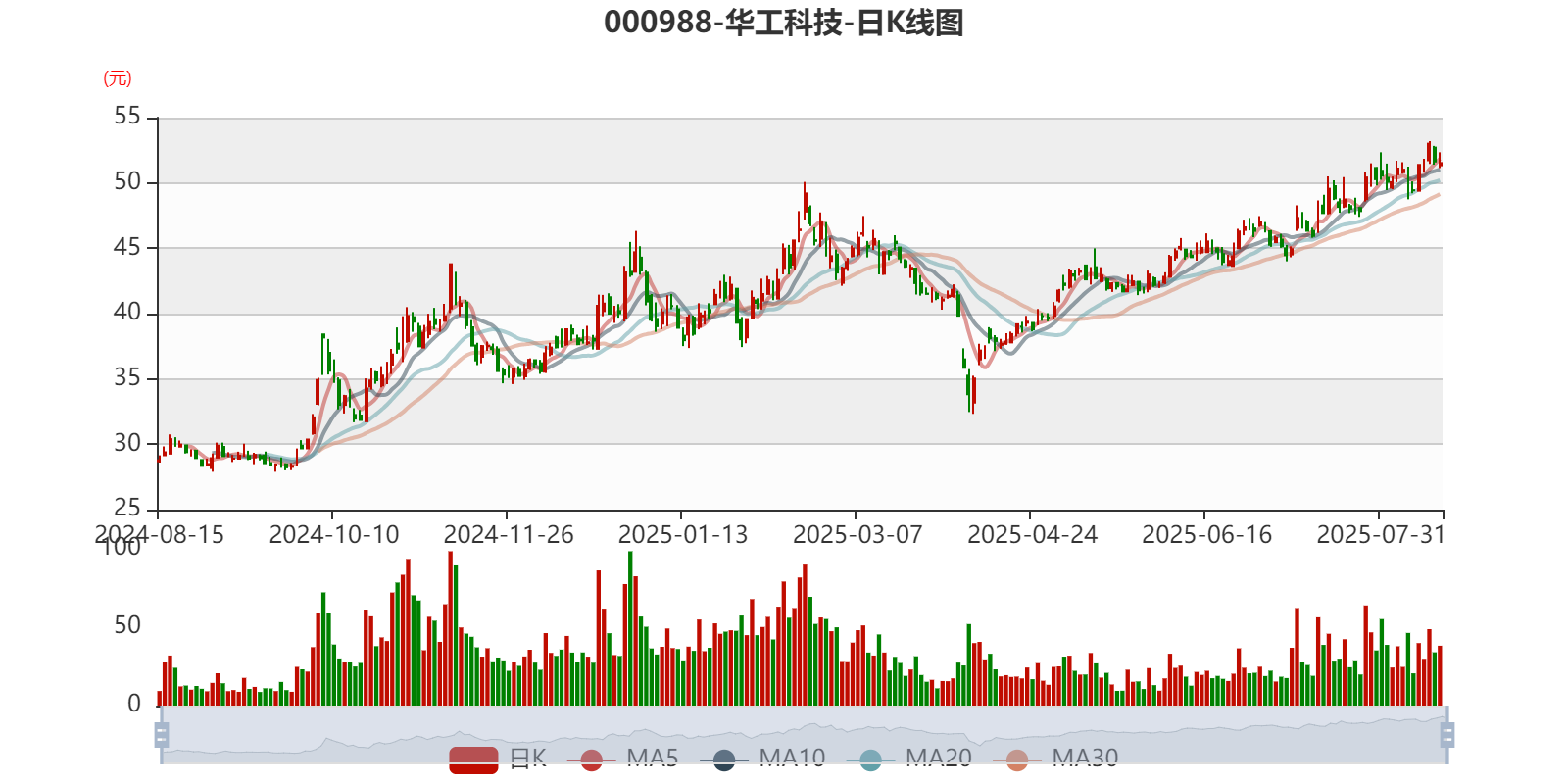Click the (元) unit label

118,78
